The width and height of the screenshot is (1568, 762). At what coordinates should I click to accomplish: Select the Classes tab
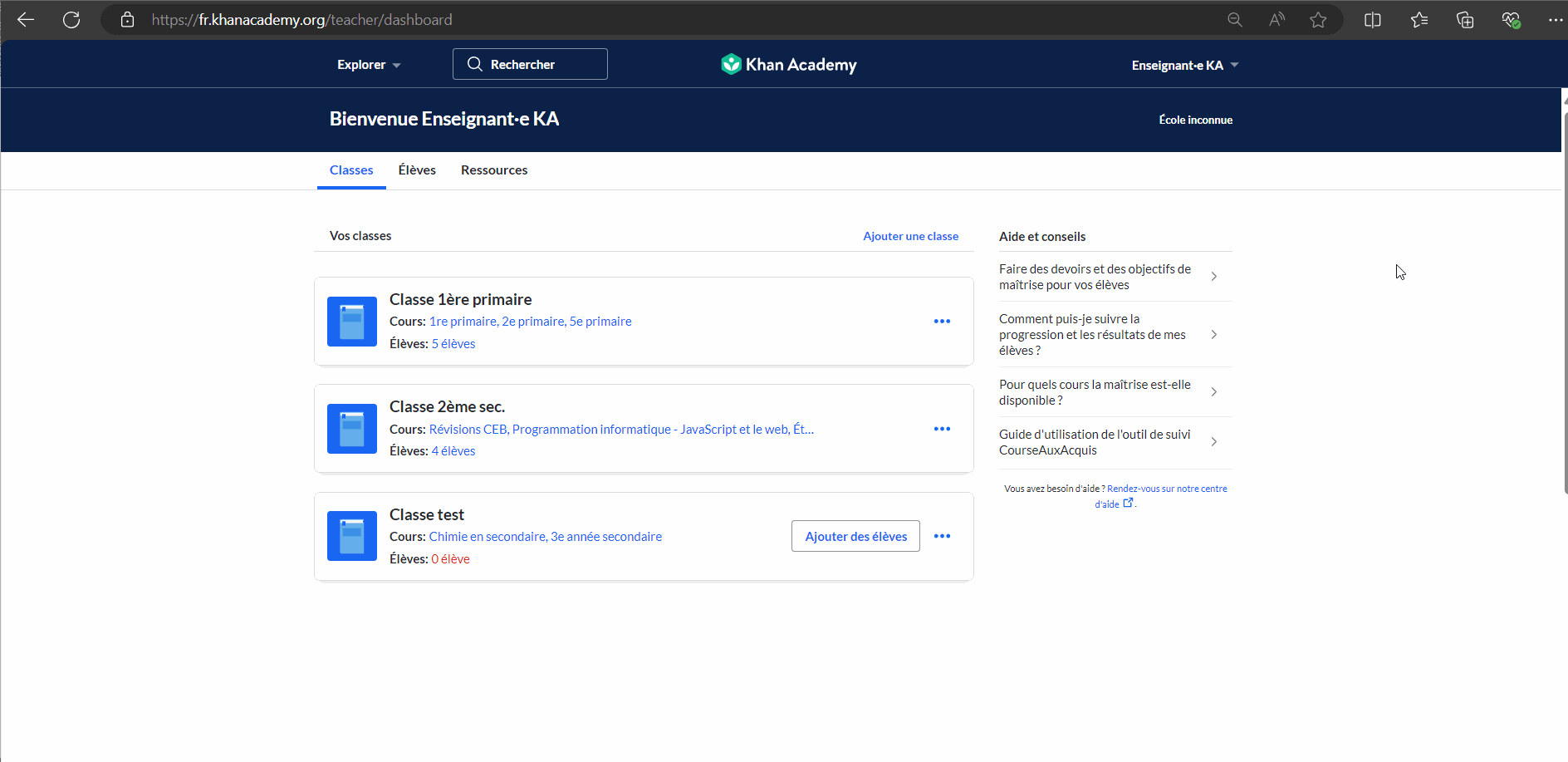351,170
